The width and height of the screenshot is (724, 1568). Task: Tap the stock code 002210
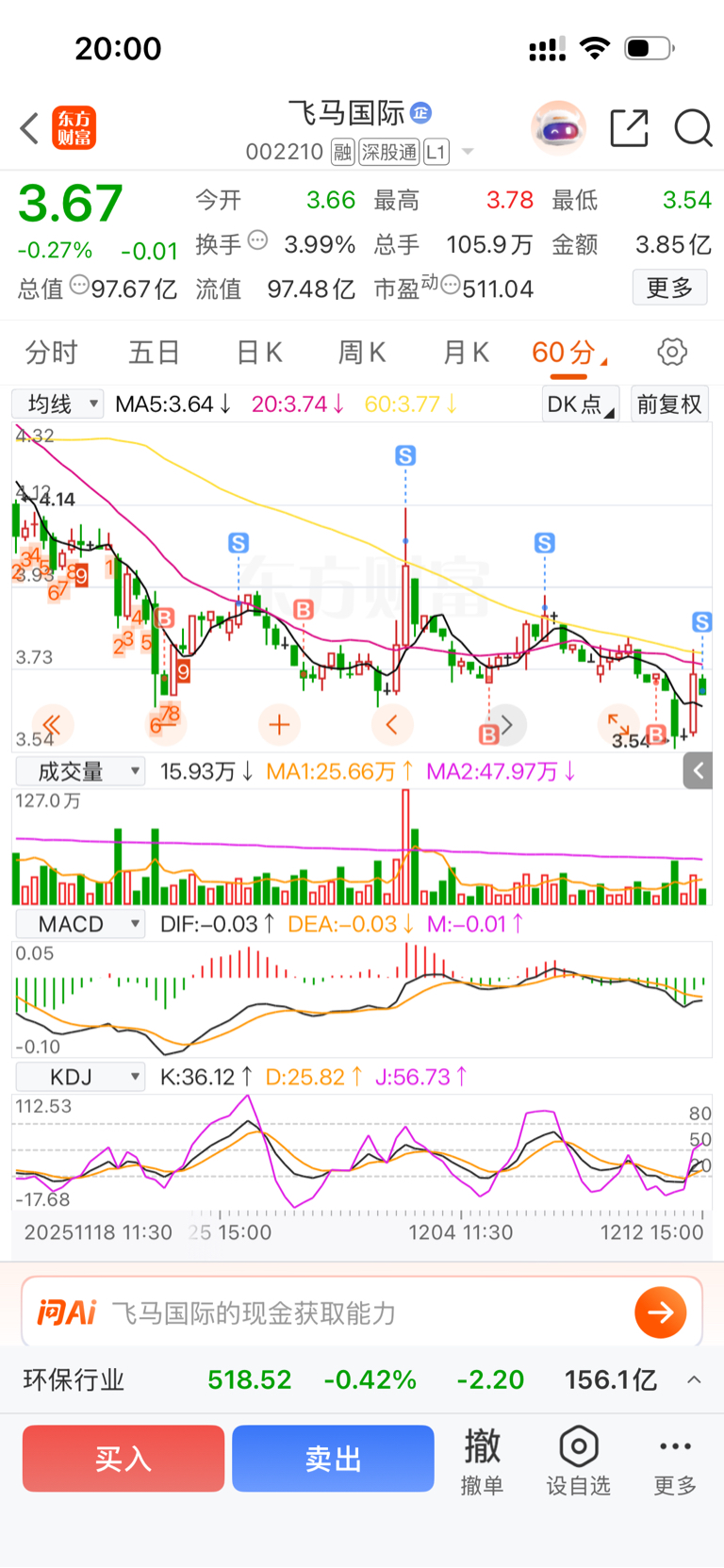[x=285, y=152]
